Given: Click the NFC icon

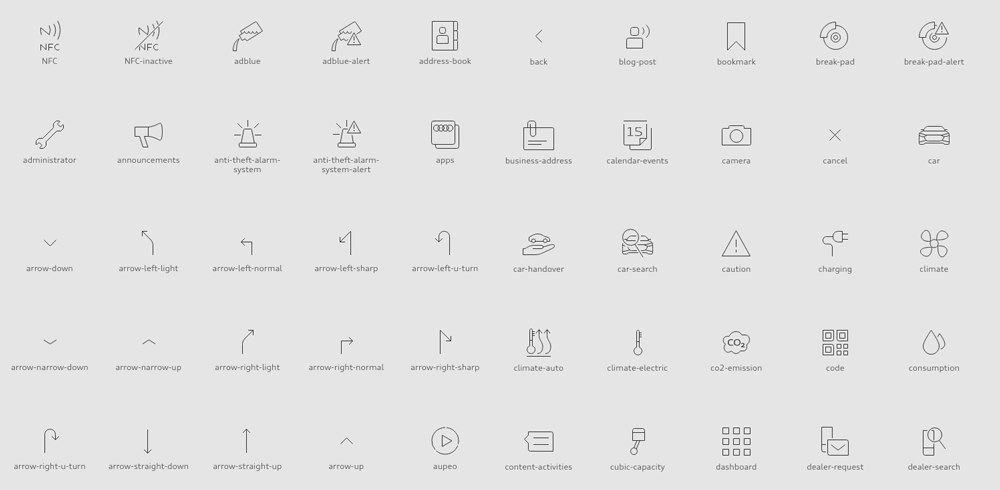Looking at the screenshot, I should [49, 37].
